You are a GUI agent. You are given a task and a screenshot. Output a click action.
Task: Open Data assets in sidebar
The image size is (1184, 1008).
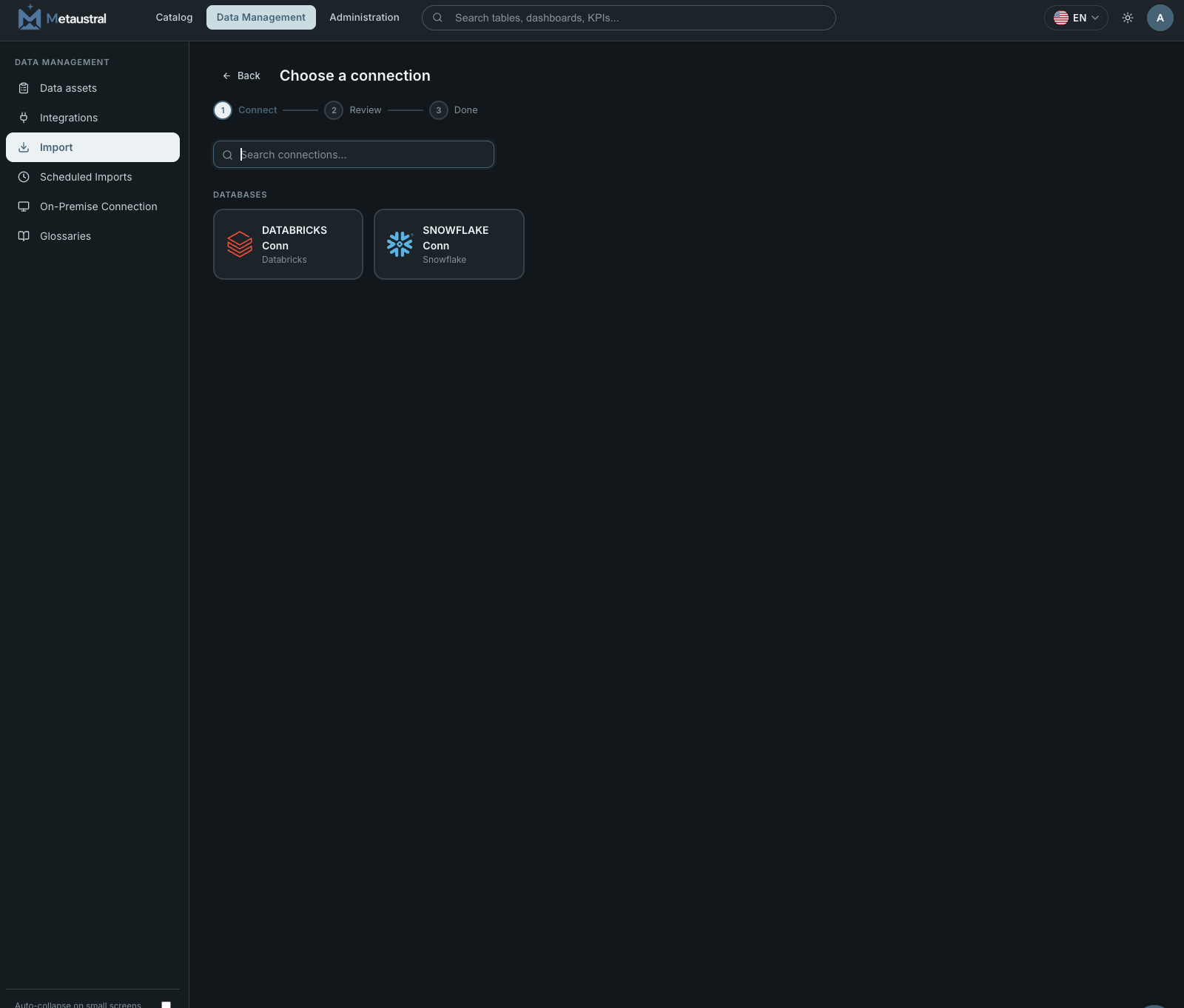tap(92, 88)
